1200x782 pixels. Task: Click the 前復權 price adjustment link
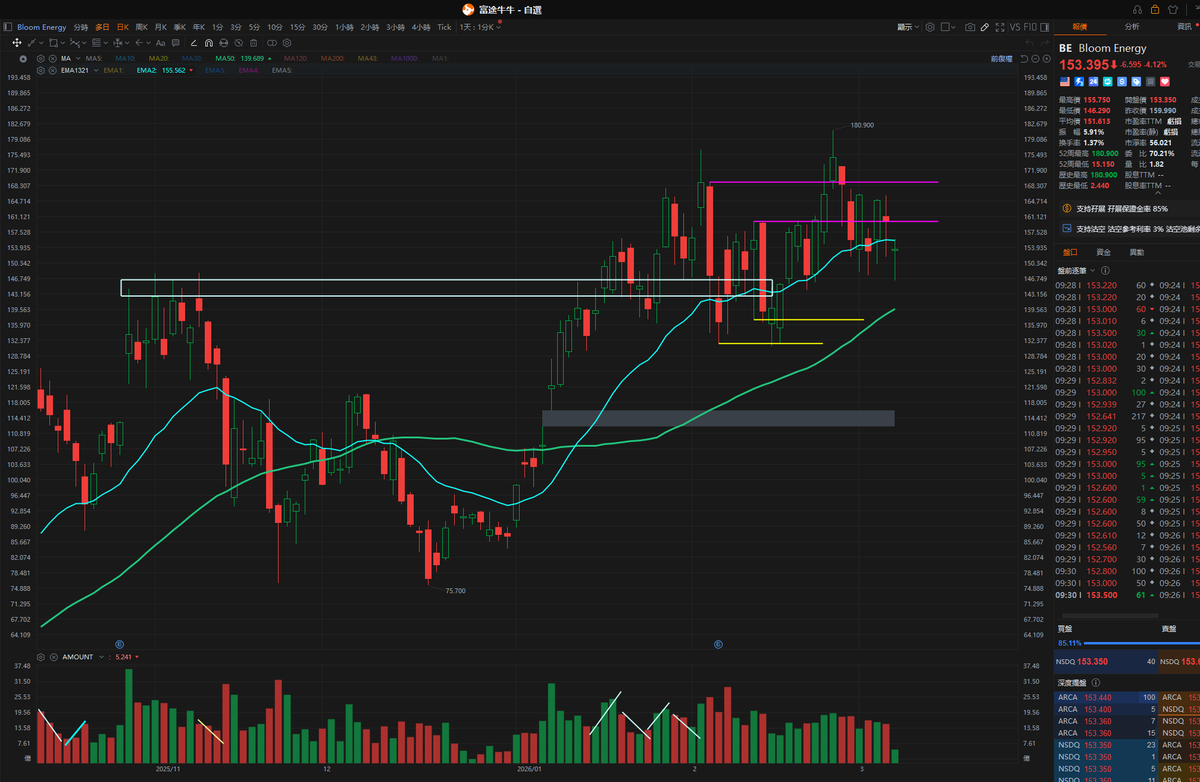[1001, 59]
